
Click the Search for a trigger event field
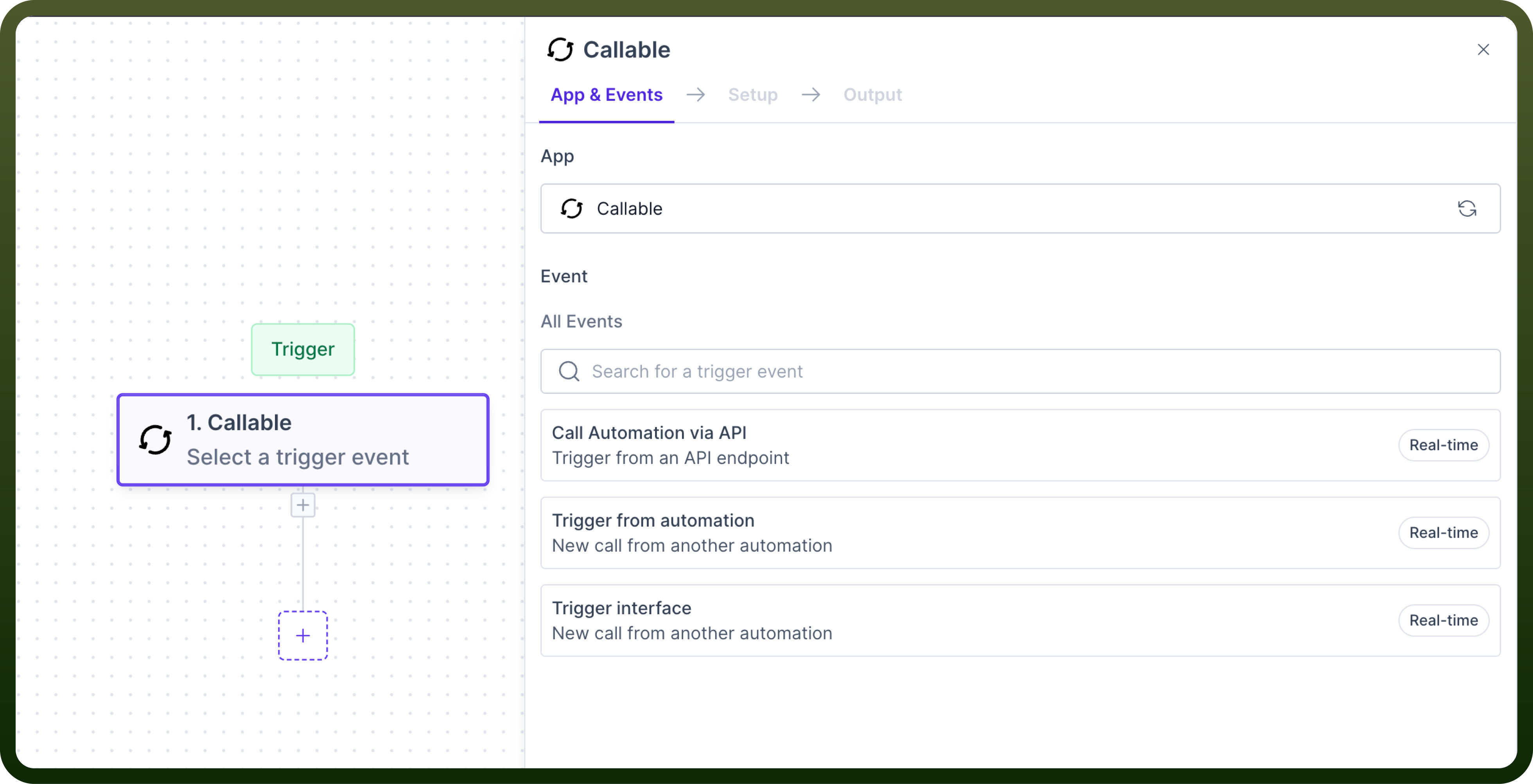click(x=1020, y=371)
